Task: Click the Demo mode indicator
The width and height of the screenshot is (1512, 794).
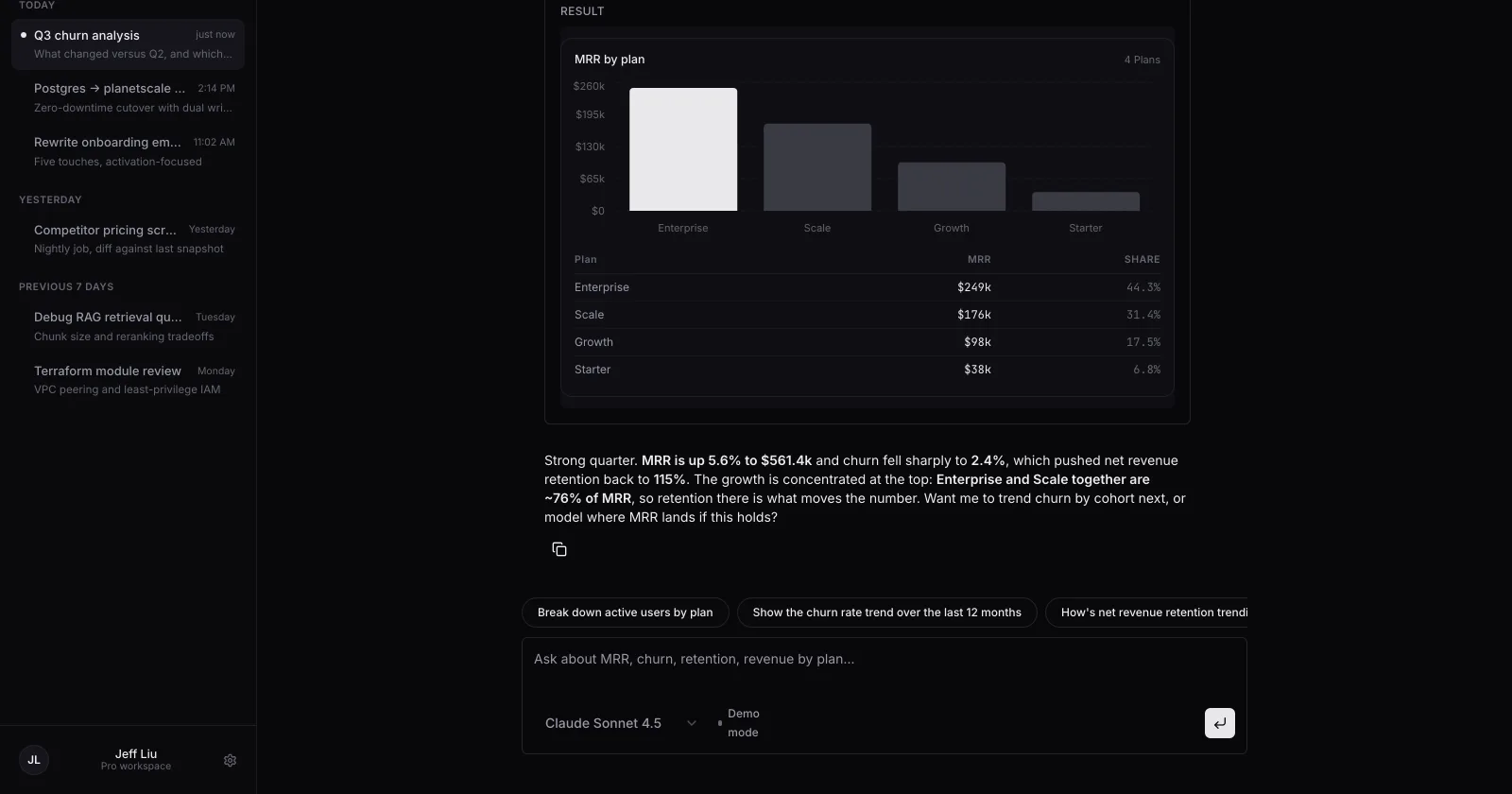Action: 739,723
